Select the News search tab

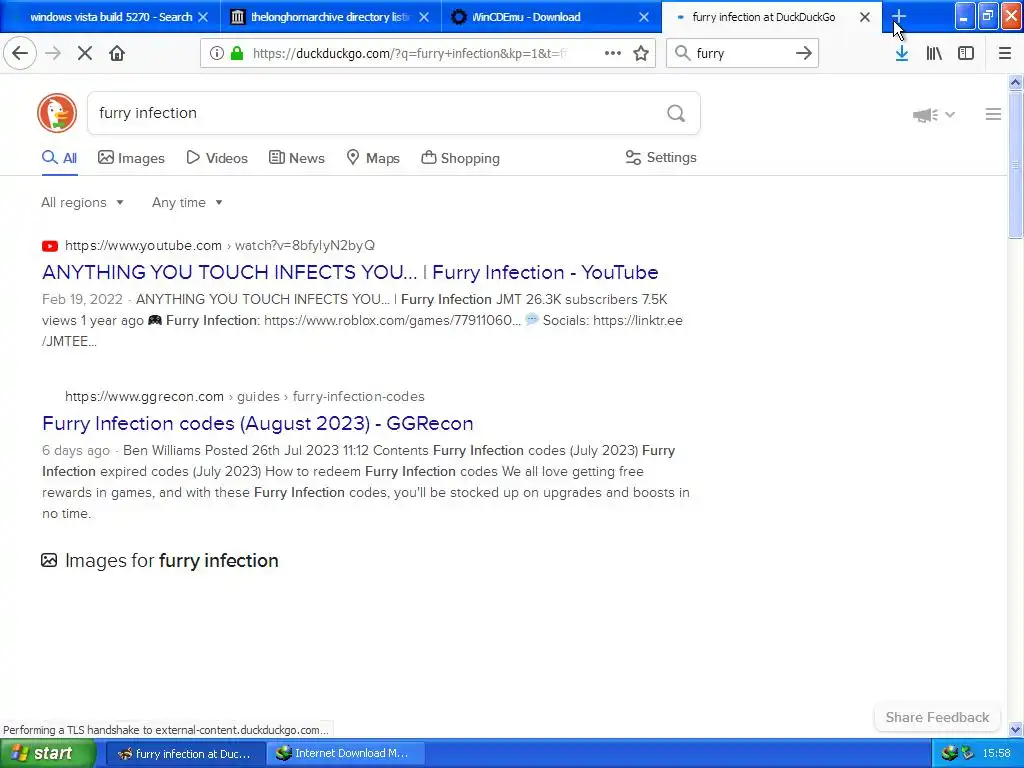(296, 158)
